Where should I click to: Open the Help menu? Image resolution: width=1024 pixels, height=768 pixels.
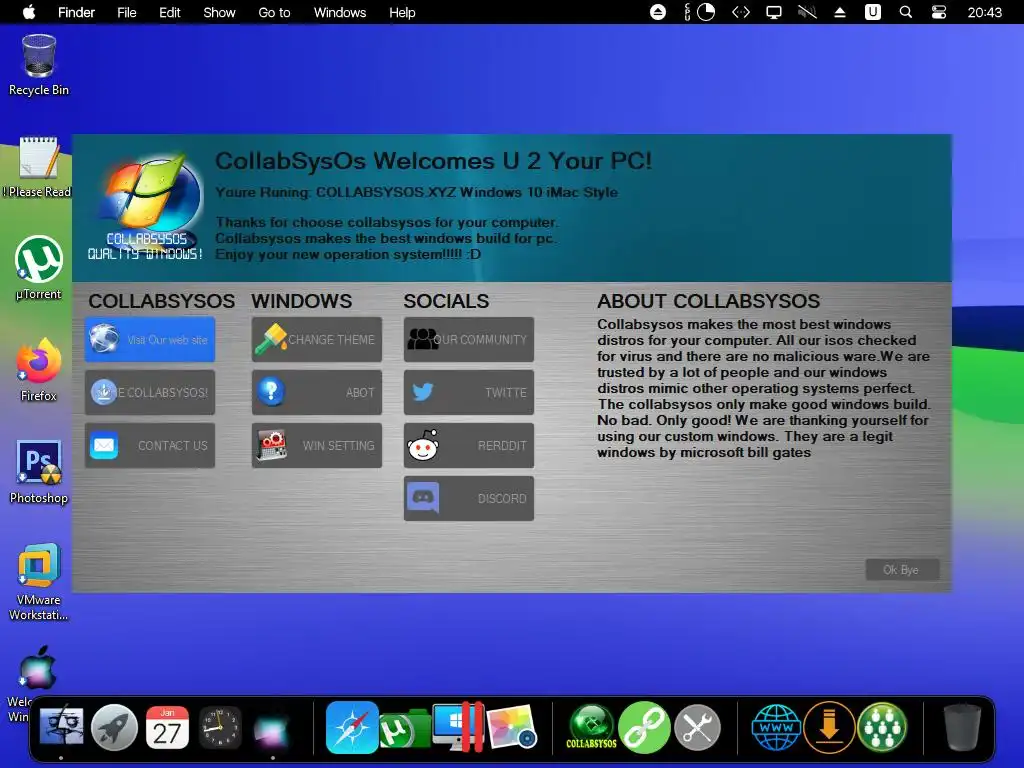pos(402,12)
